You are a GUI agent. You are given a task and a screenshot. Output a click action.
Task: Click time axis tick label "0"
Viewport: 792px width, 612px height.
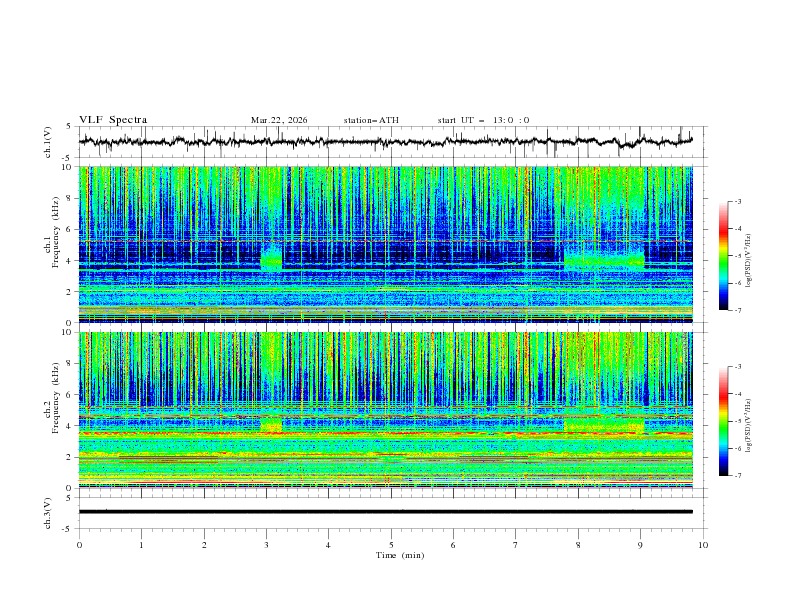coord(79,545)
